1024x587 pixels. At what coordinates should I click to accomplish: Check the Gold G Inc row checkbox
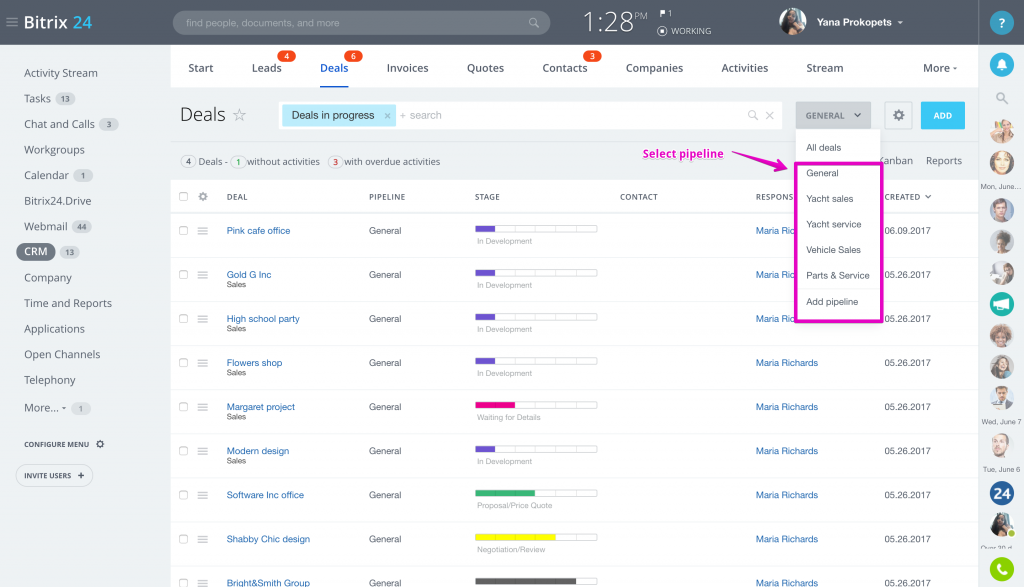[184, 275]
